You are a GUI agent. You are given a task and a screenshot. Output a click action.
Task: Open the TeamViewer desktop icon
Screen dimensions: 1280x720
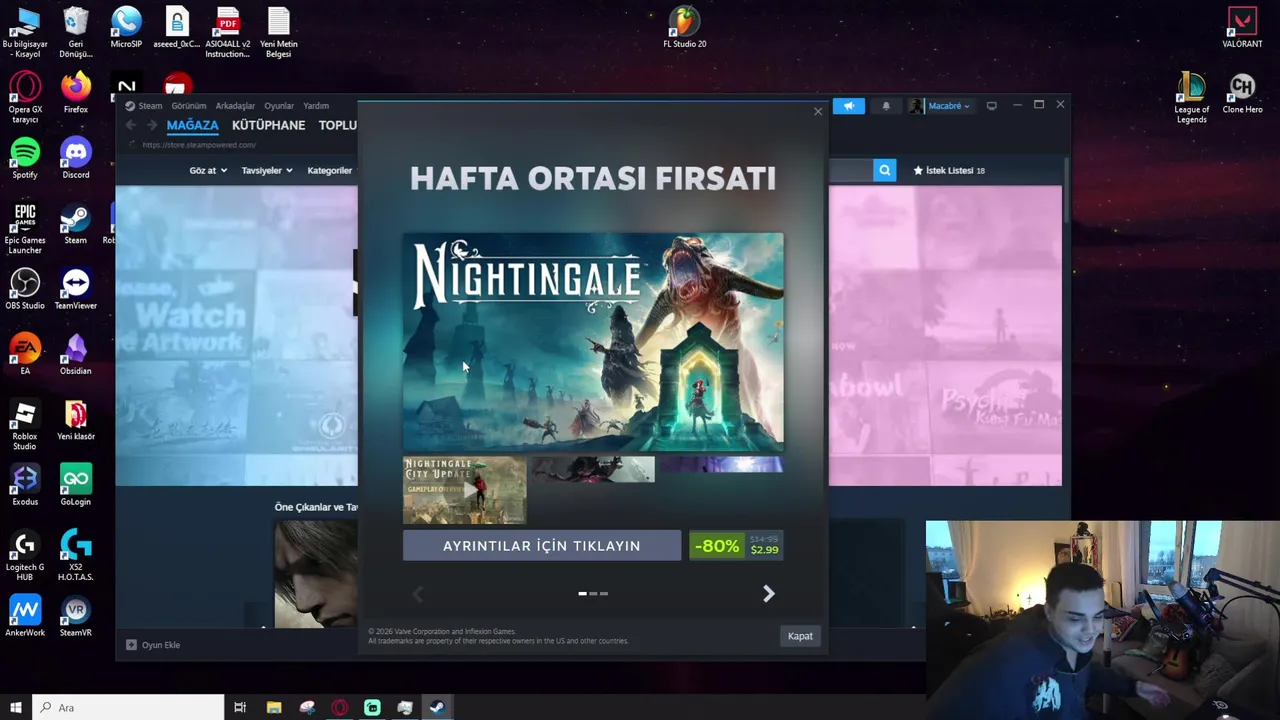(75, 289)
